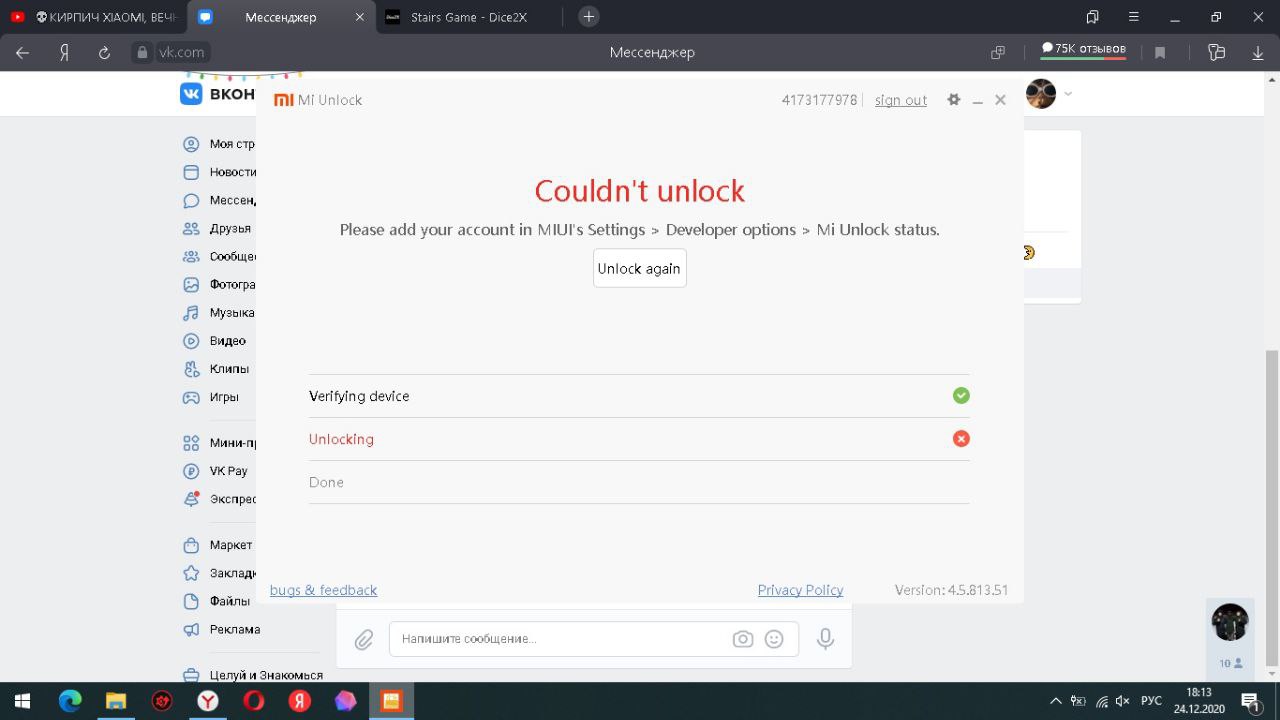This screenshot has width=1280, height=720.
Task: Open the bugs & feedback link
Action: point(323,590)
